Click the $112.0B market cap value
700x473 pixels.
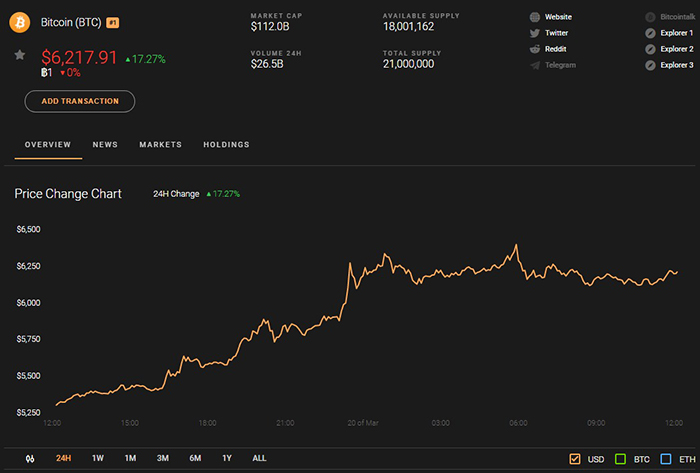(x=270, y=27)
